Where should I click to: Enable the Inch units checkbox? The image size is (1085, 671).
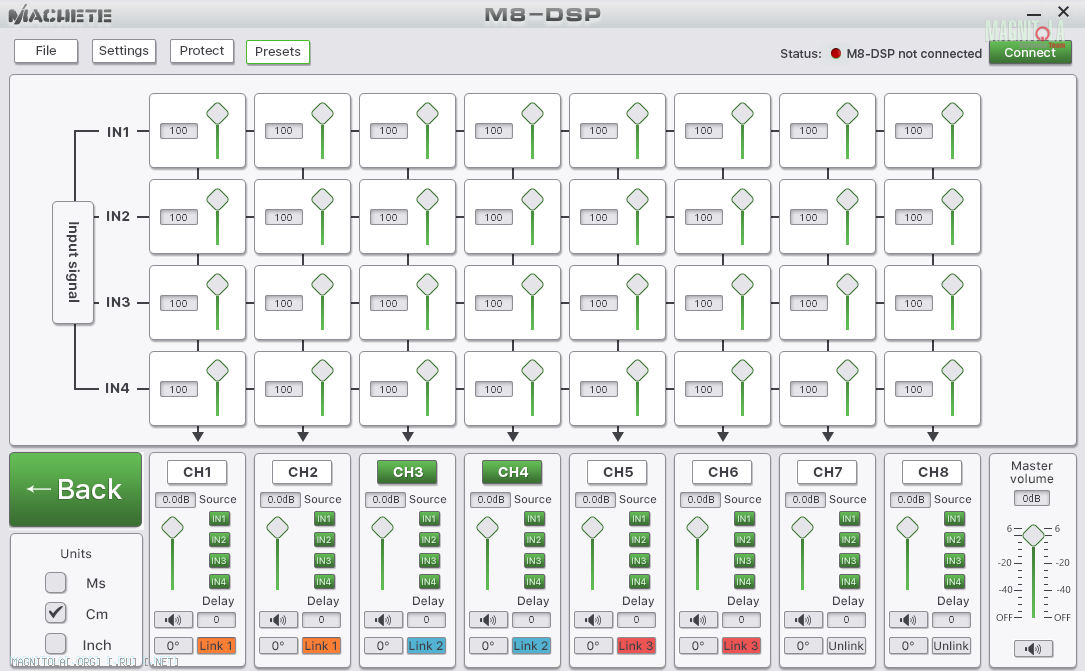coord(55,644)
